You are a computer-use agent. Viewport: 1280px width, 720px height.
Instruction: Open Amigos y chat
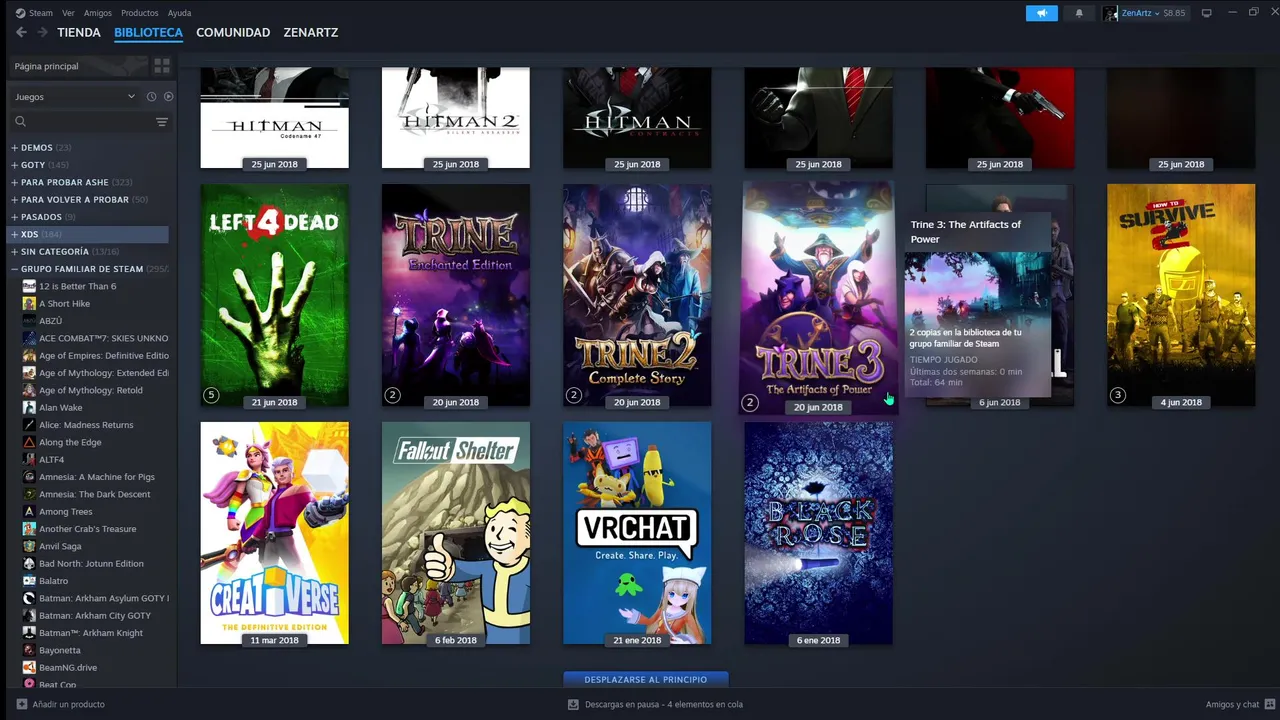(1240, 704)
